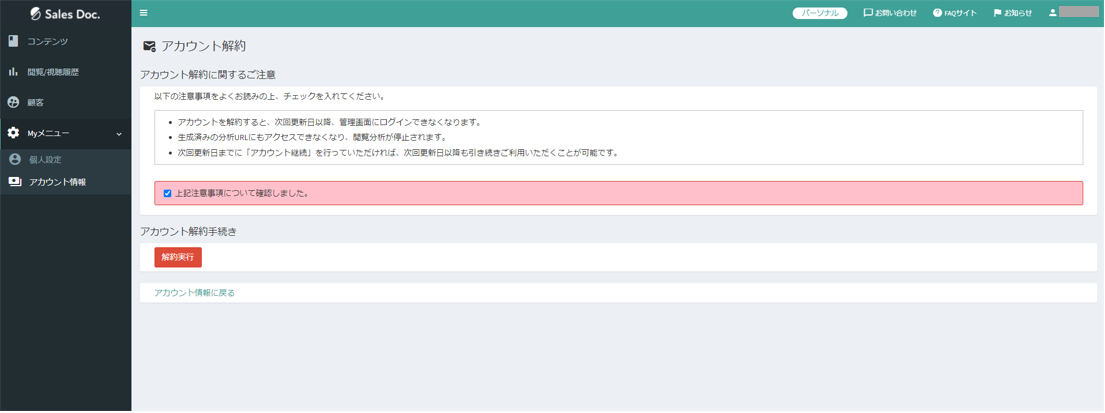The image size is (1105, 413).
Task: Click the パーソナル plan badge
Action: point(820,13)
